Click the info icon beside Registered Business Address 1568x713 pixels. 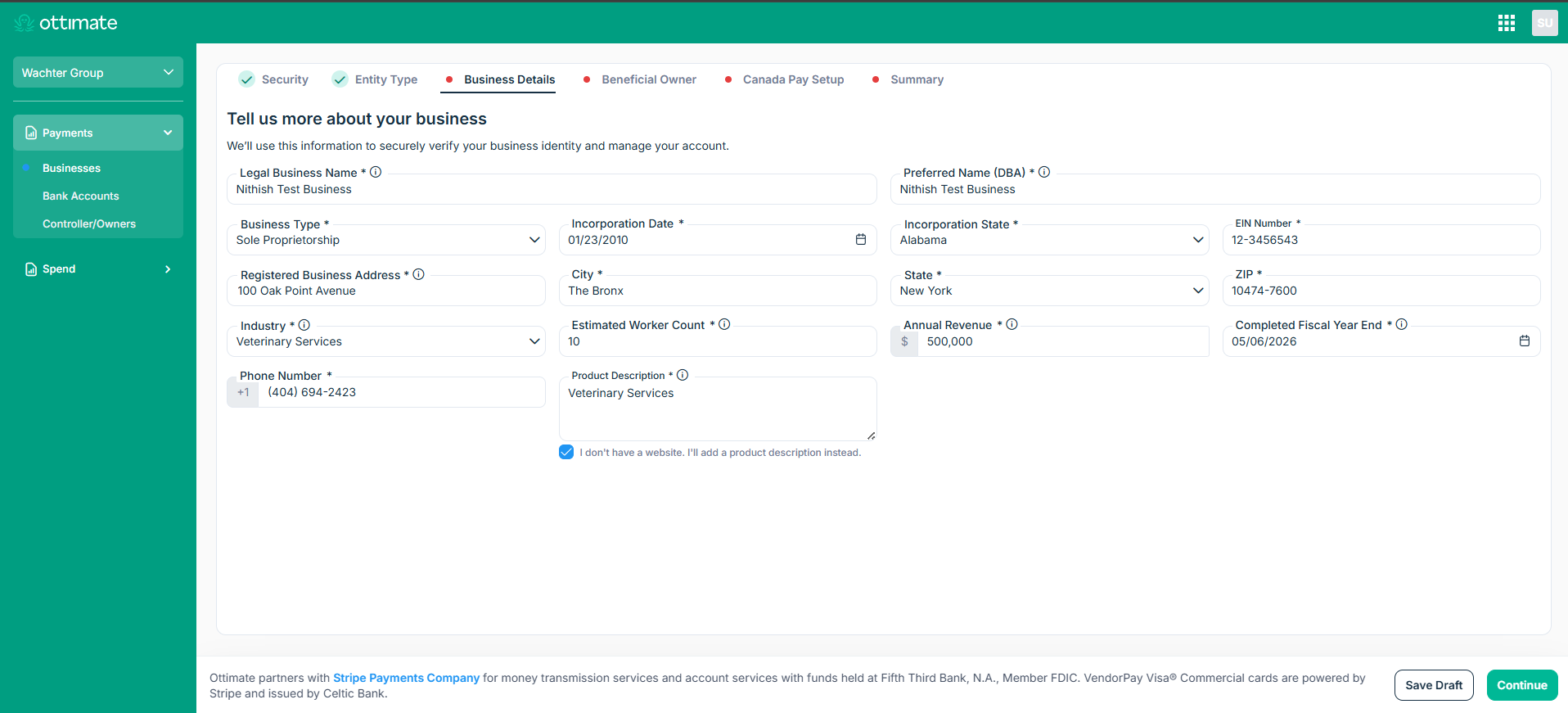[x=418, y=274]
